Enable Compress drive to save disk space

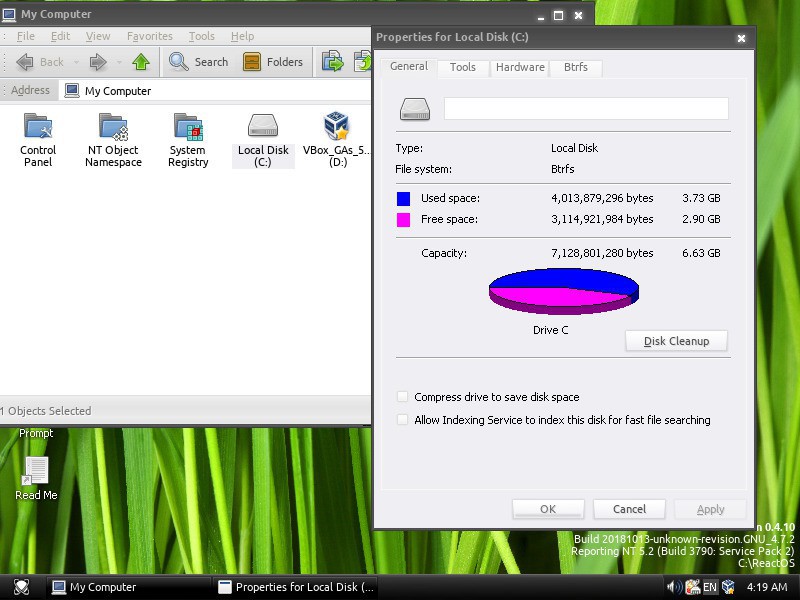click(x=403, y=397)
